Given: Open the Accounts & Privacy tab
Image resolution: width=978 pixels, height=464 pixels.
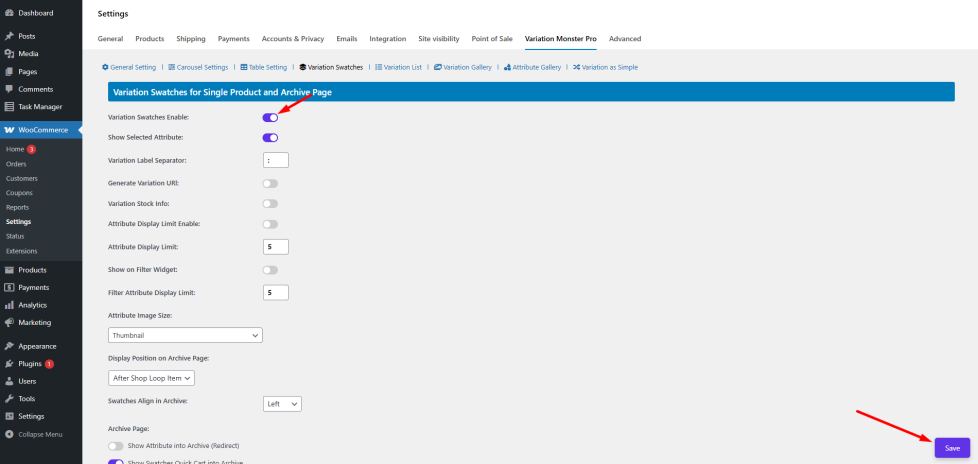Looking at the screenshot, I should (293, 39).
